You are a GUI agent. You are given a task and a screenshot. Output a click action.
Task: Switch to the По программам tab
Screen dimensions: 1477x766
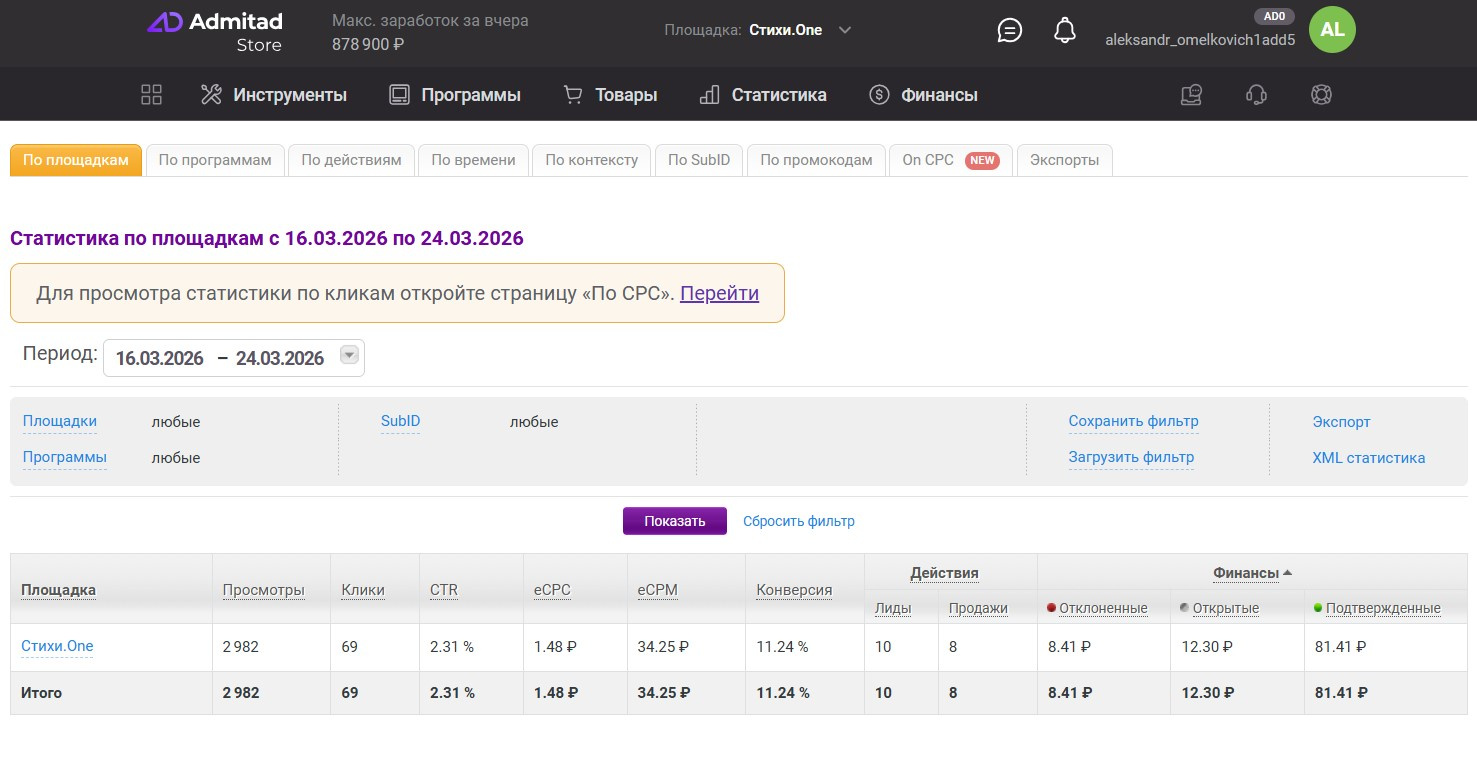point(215,160)
